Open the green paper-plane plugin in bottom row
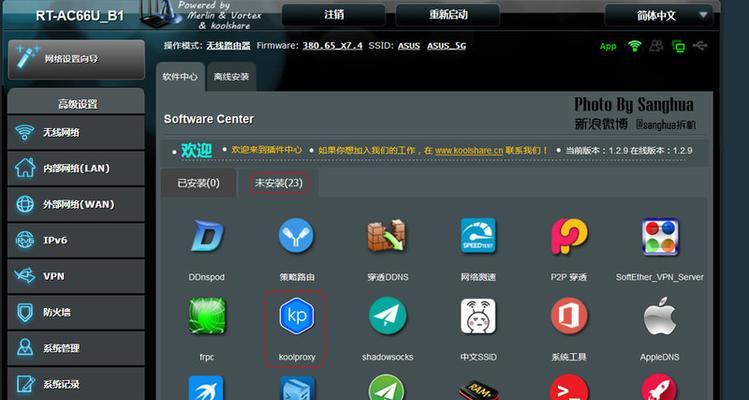The height and width of the screenshot is (400, 749). click(387, 388)
